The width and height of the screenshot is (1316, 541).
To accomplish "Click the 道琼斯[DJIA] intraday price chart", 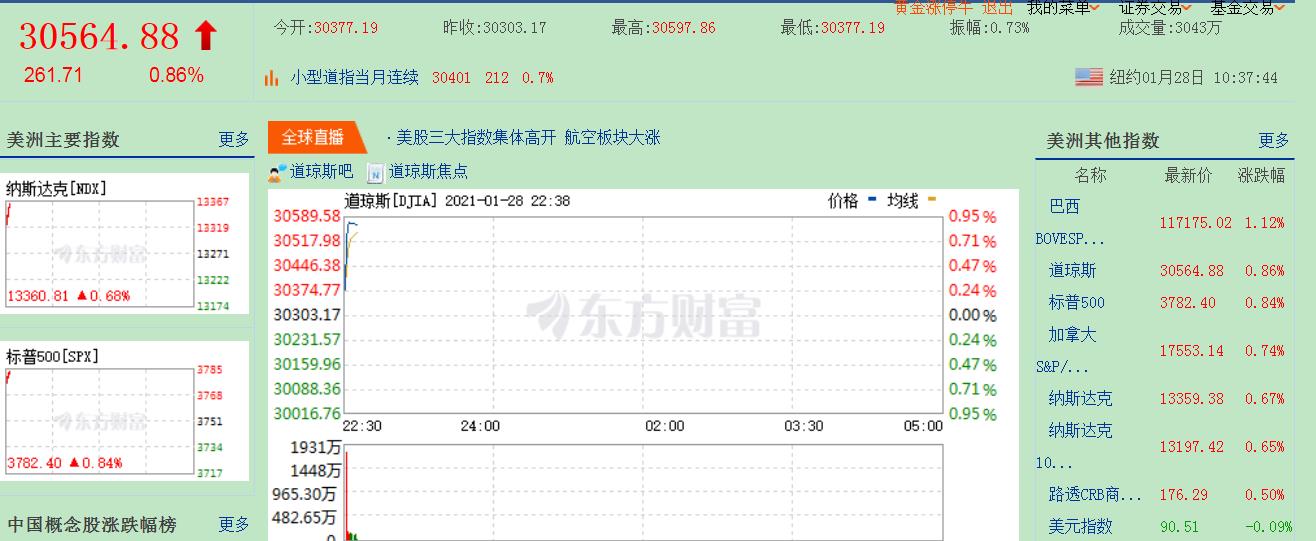I will pyautogui.click(x=643, y=314).
